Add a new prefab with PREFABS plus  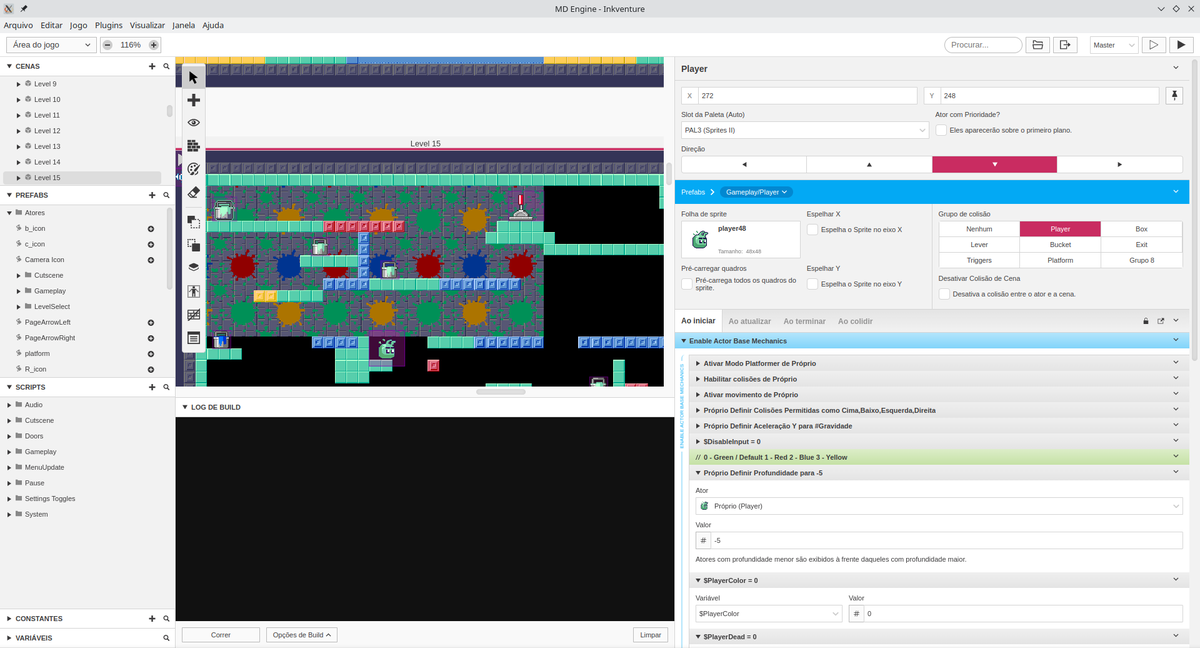tap(152, 195)
